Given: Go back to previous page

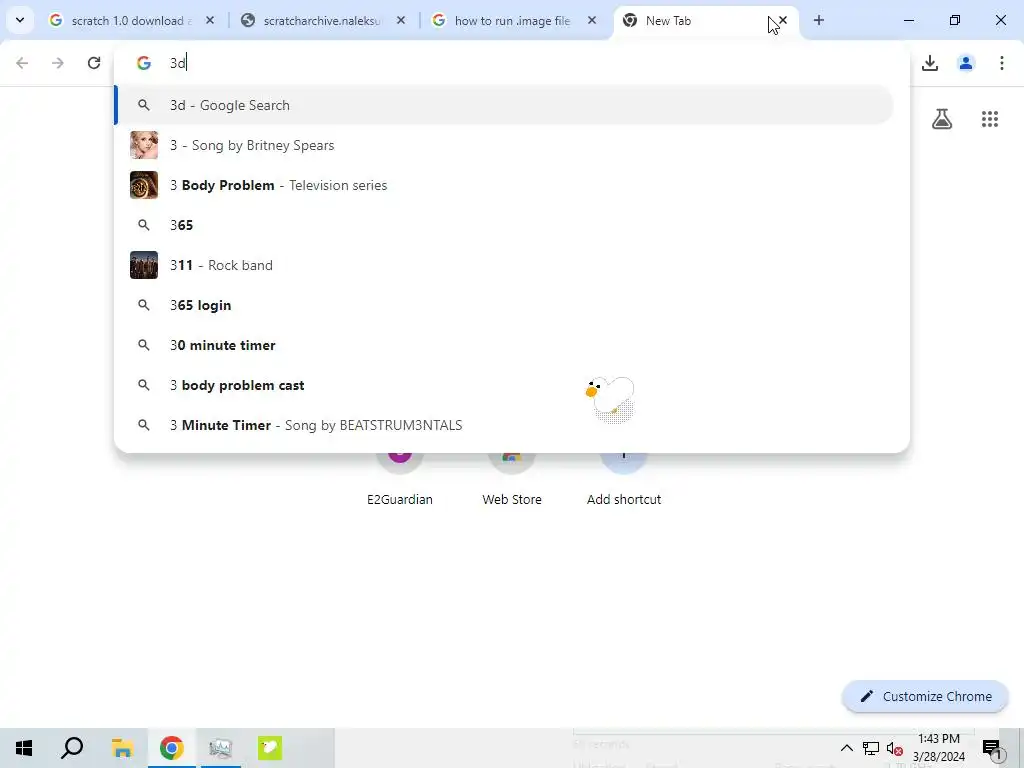Looking at the screenshot, I should click(x=22, y=63).
